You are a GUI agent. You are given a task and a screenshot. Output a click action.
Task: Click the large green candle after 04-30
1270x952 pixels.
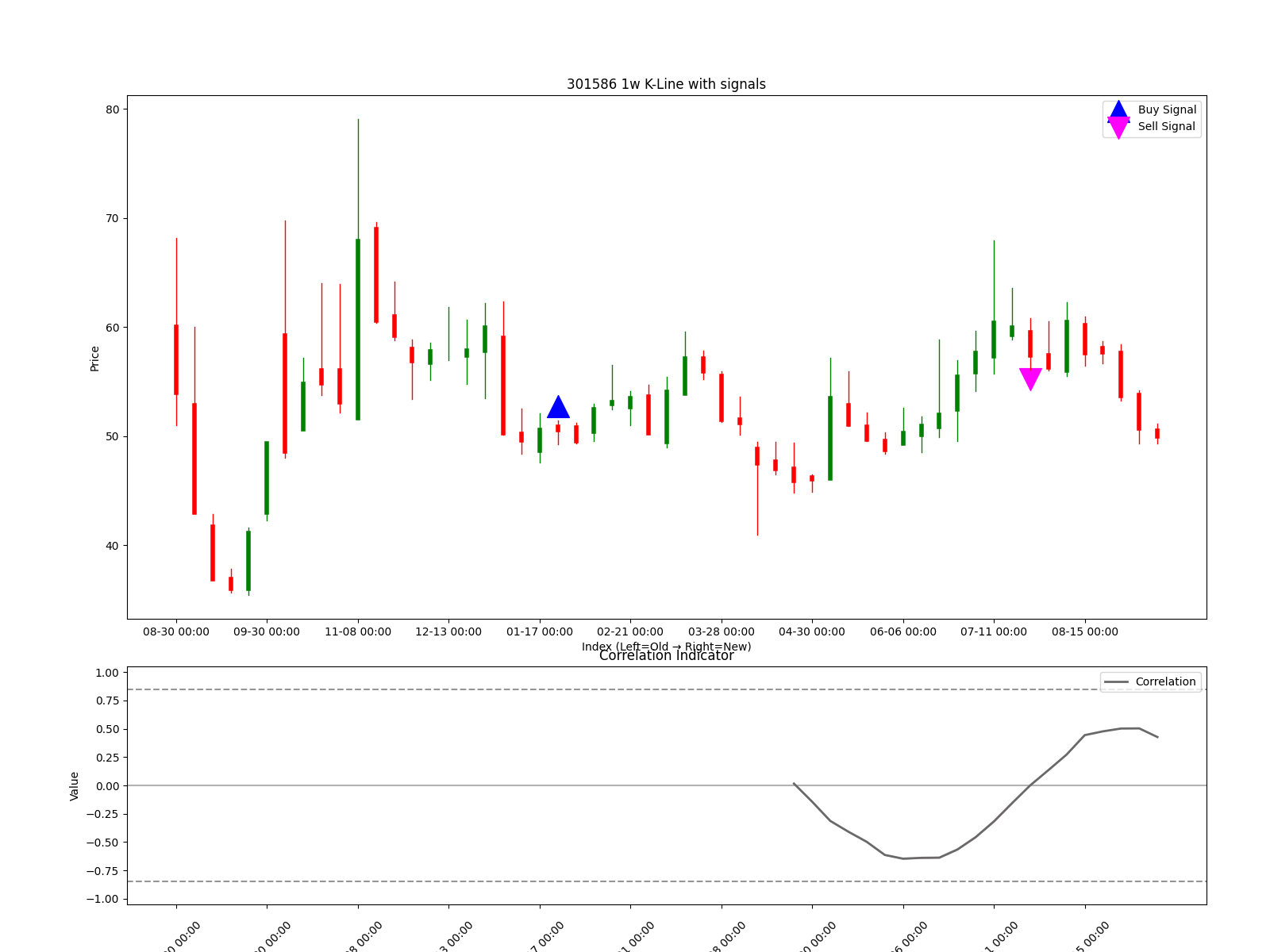[x=830, y=438]
